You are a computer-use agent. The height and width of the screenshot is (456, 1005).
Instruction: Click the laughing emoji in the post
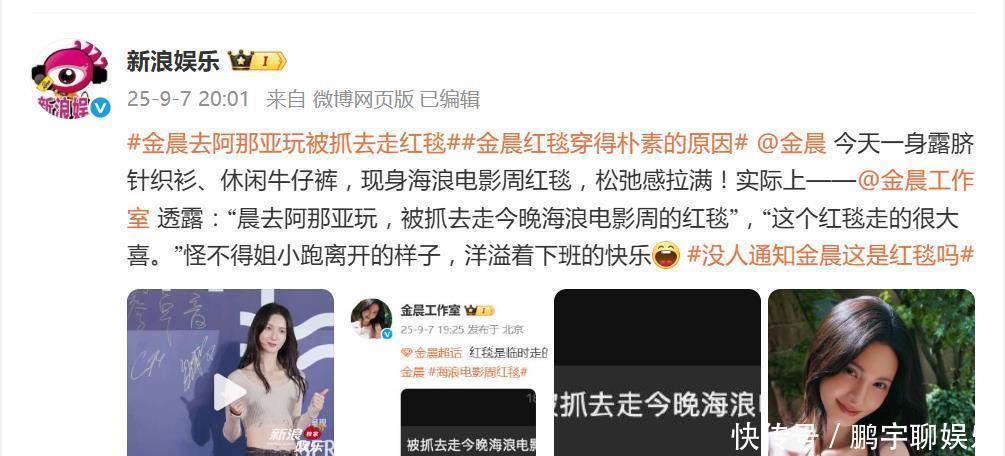coord(666,255)
